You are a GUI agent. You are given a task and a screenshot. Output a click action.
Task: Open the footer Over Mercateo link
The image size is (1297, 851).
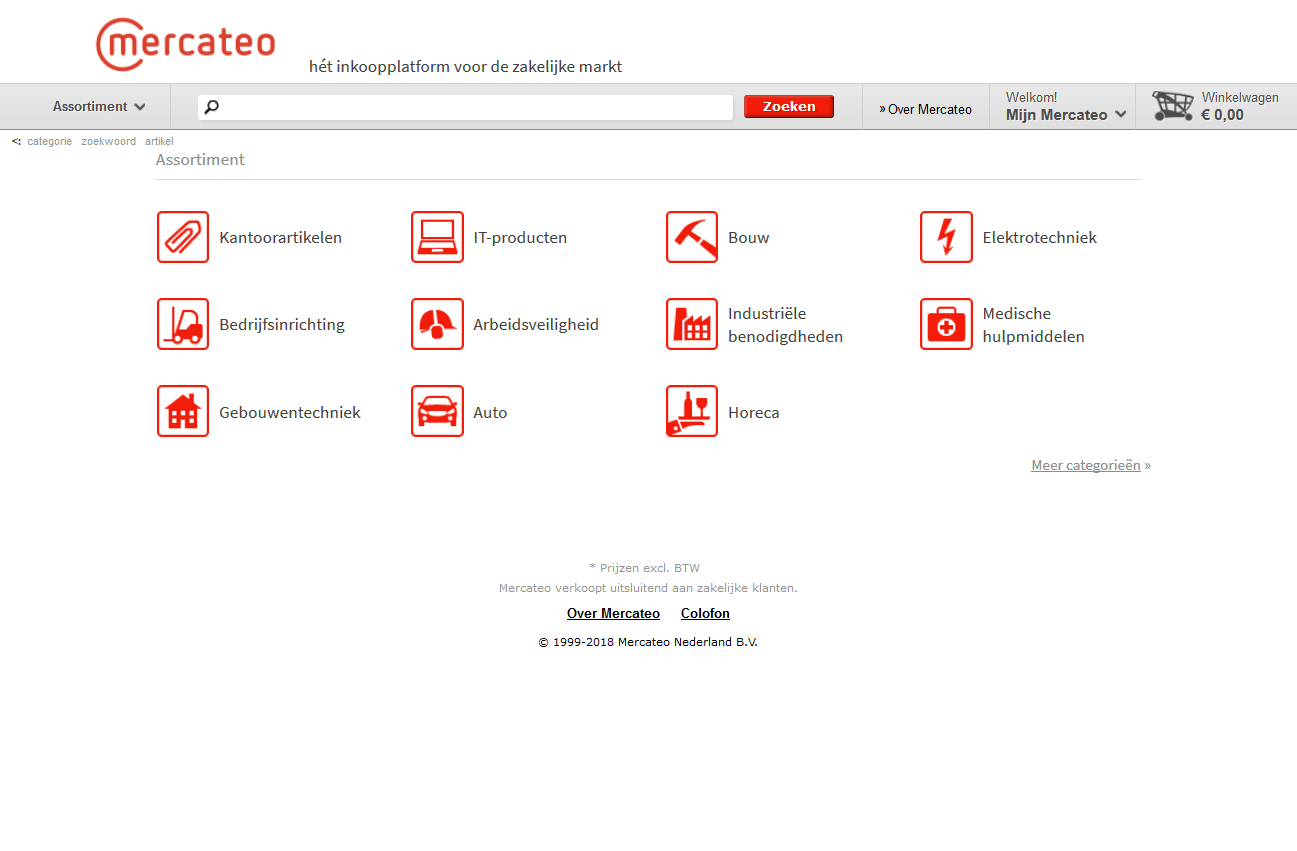(x=613, y=614)
